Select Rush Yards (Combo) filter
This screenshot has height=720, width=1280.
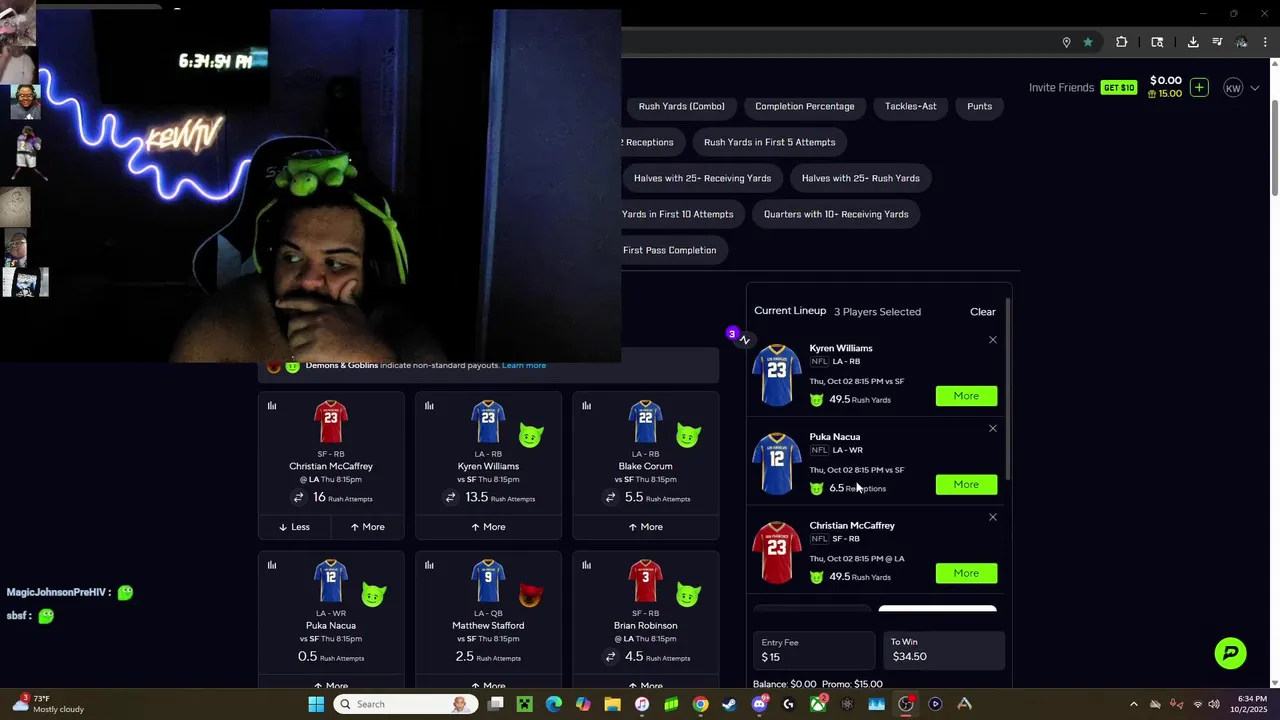(x=682, y=106)
